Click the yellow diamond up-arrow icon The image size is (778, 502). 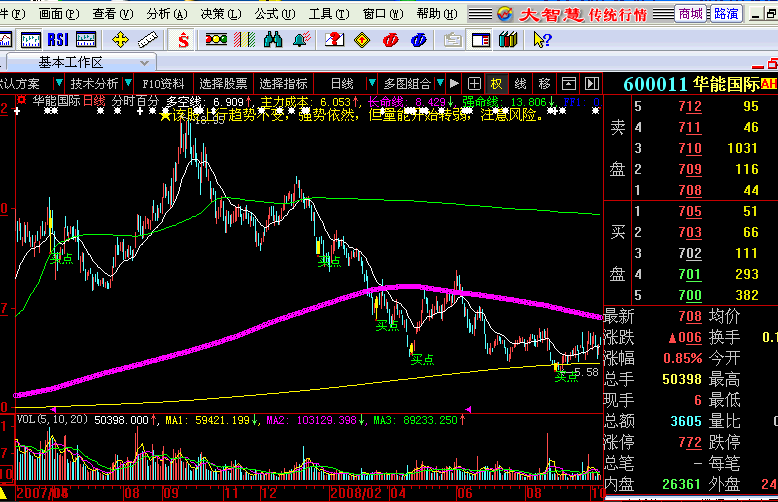click(362, 40)
